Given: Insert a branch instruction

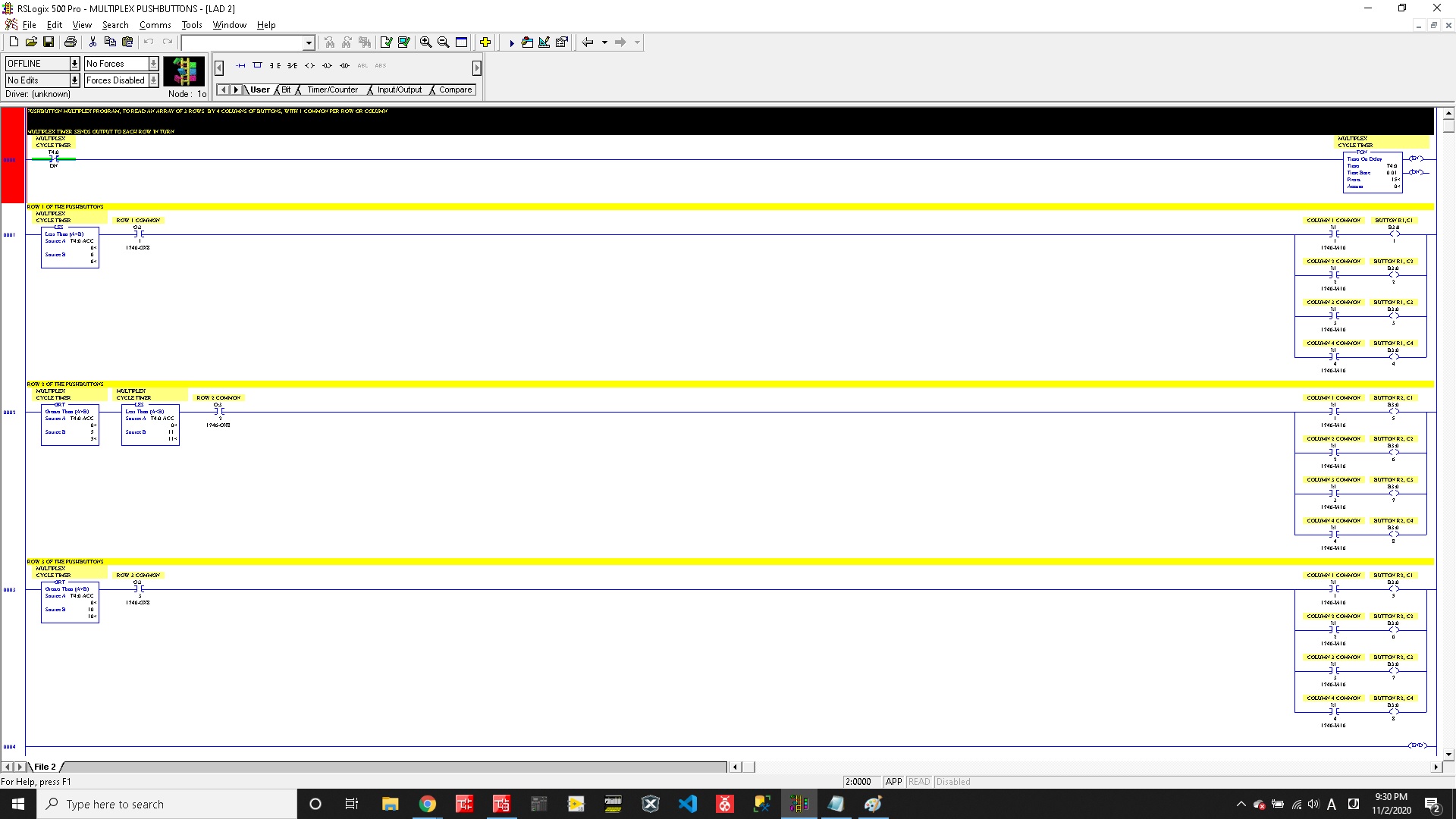Looking at the screenshot, I should (x=257, y=66).
